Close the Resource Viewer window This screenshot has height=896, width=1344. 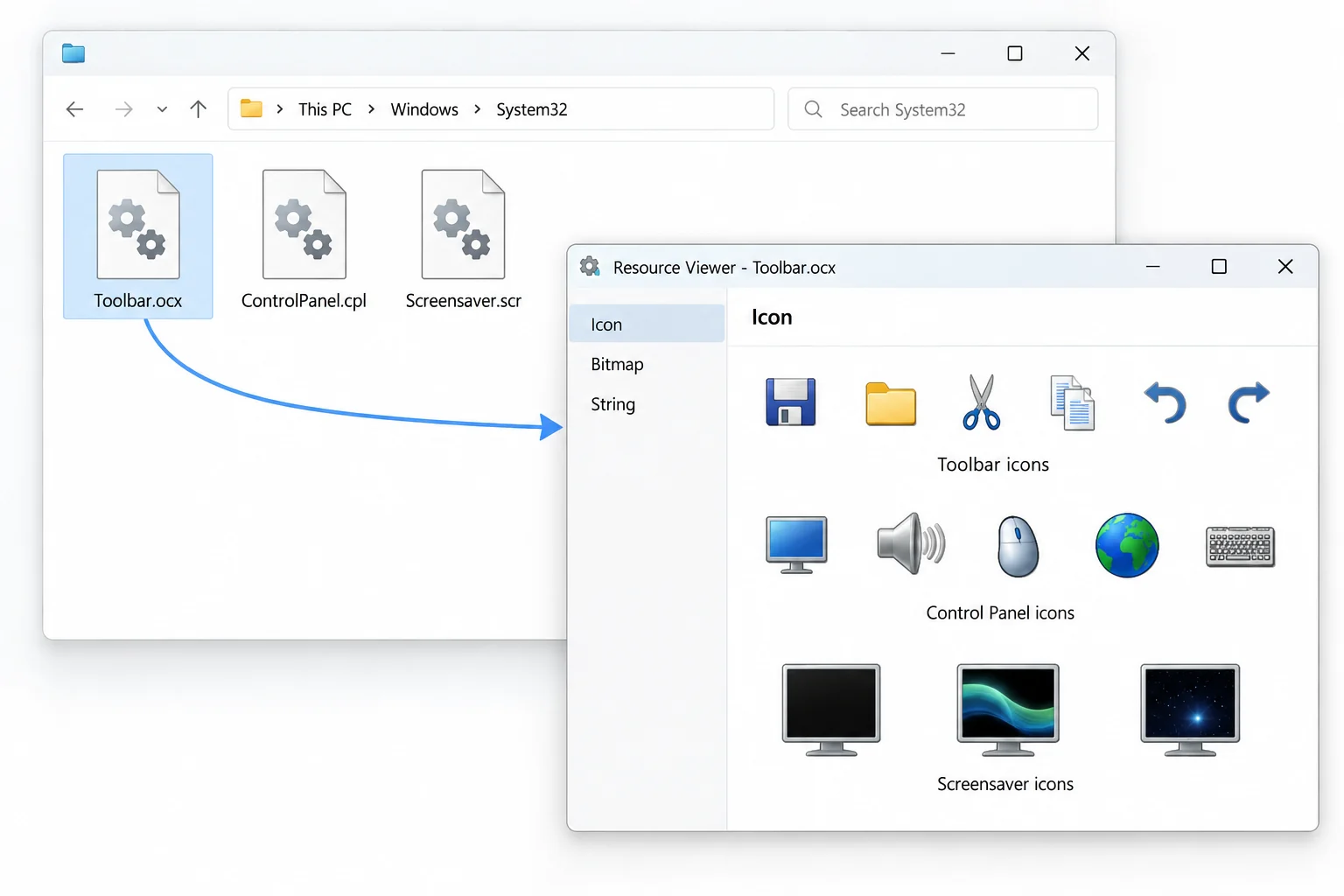1285,267
